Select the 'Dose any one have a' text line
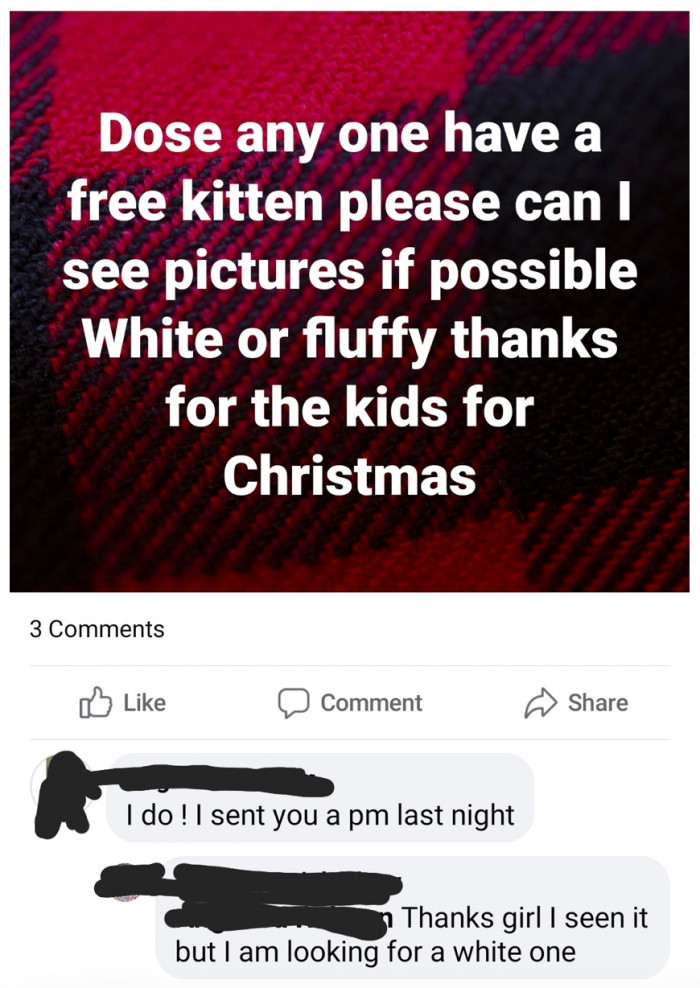The height and width of the screenshot is (988, 700). [x=350, y=134]
